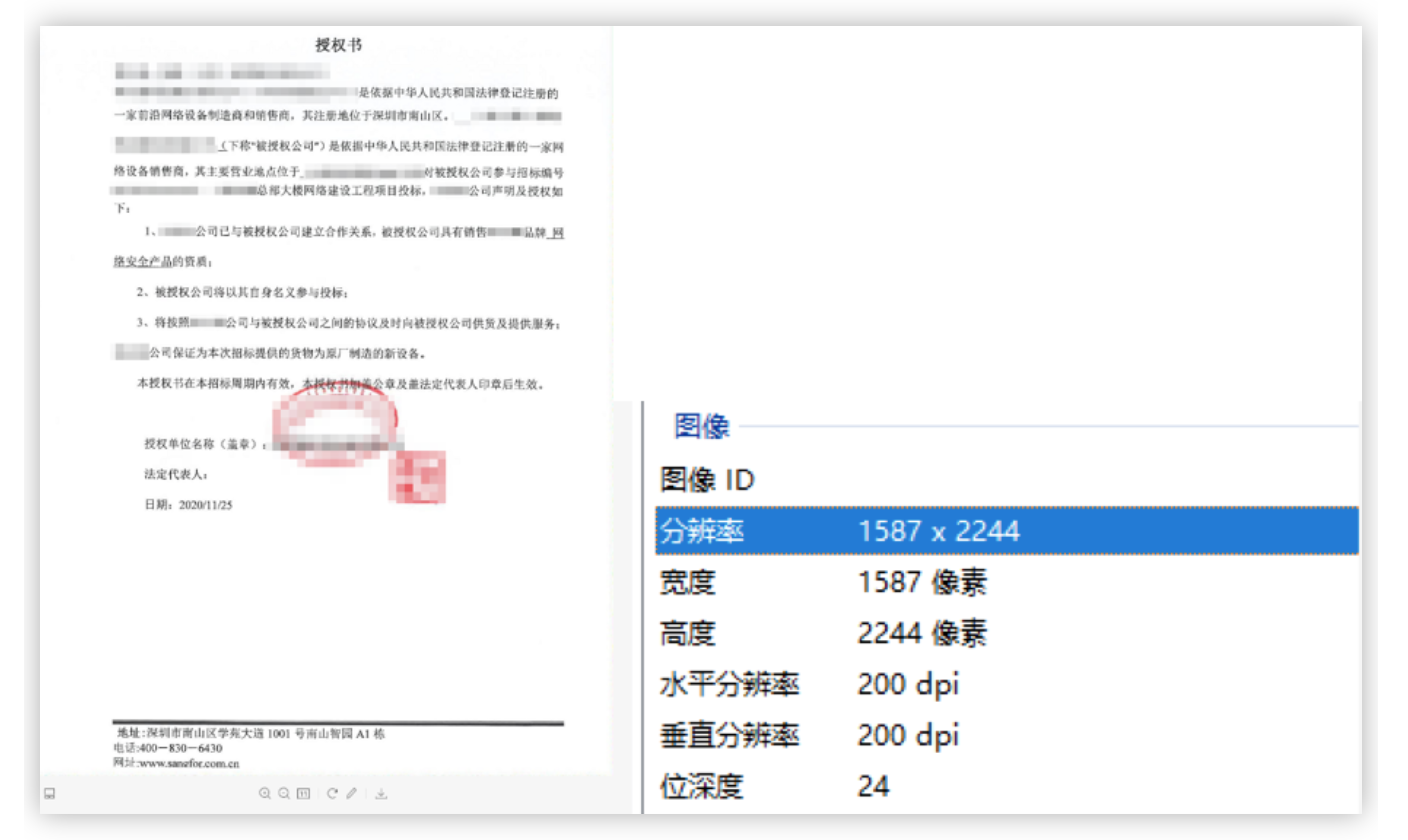Download the image via the download icon
1408x840 pixels.
tap(381, 794)
